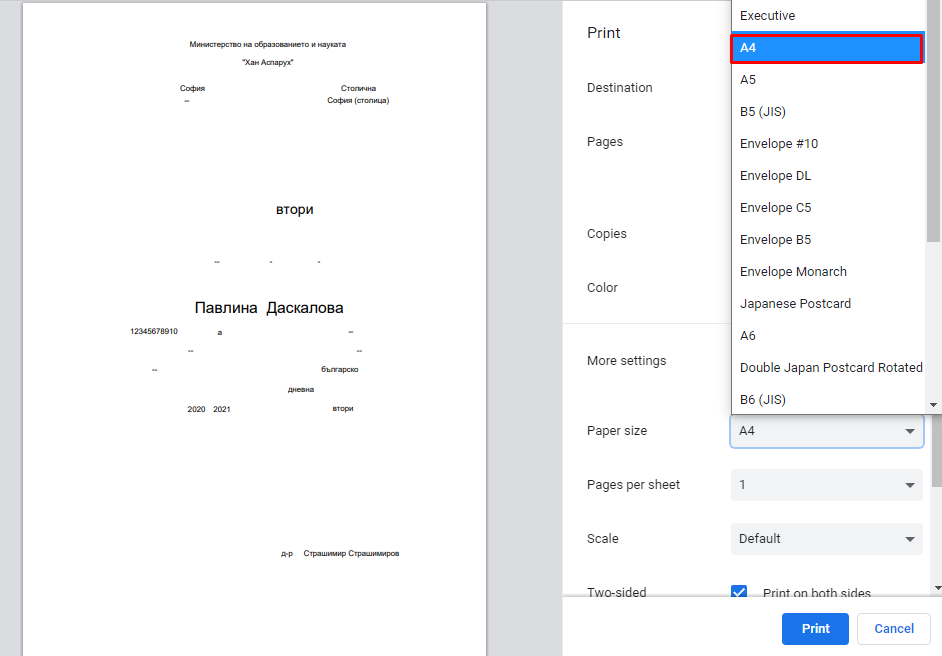The height and width of the screenshot is (656, 942).
Task: Toggle Print on both sides checkbox
Action: pos(740,593)
